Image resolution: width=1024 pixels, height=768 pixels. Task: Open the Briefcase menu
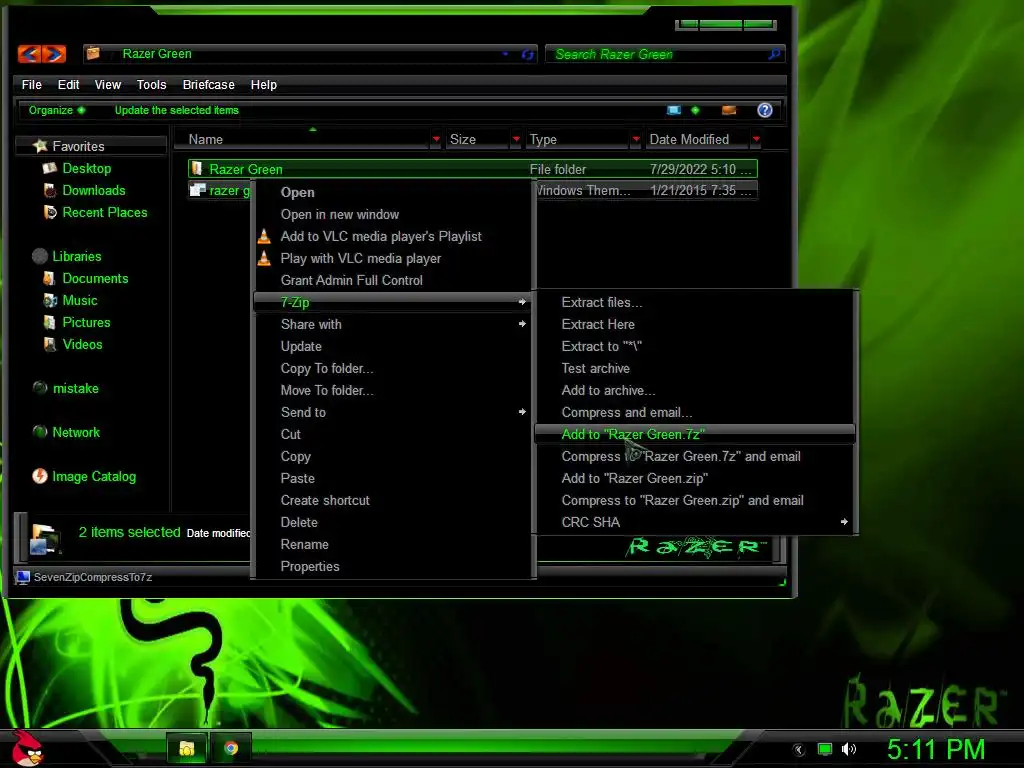pos(208,85)
